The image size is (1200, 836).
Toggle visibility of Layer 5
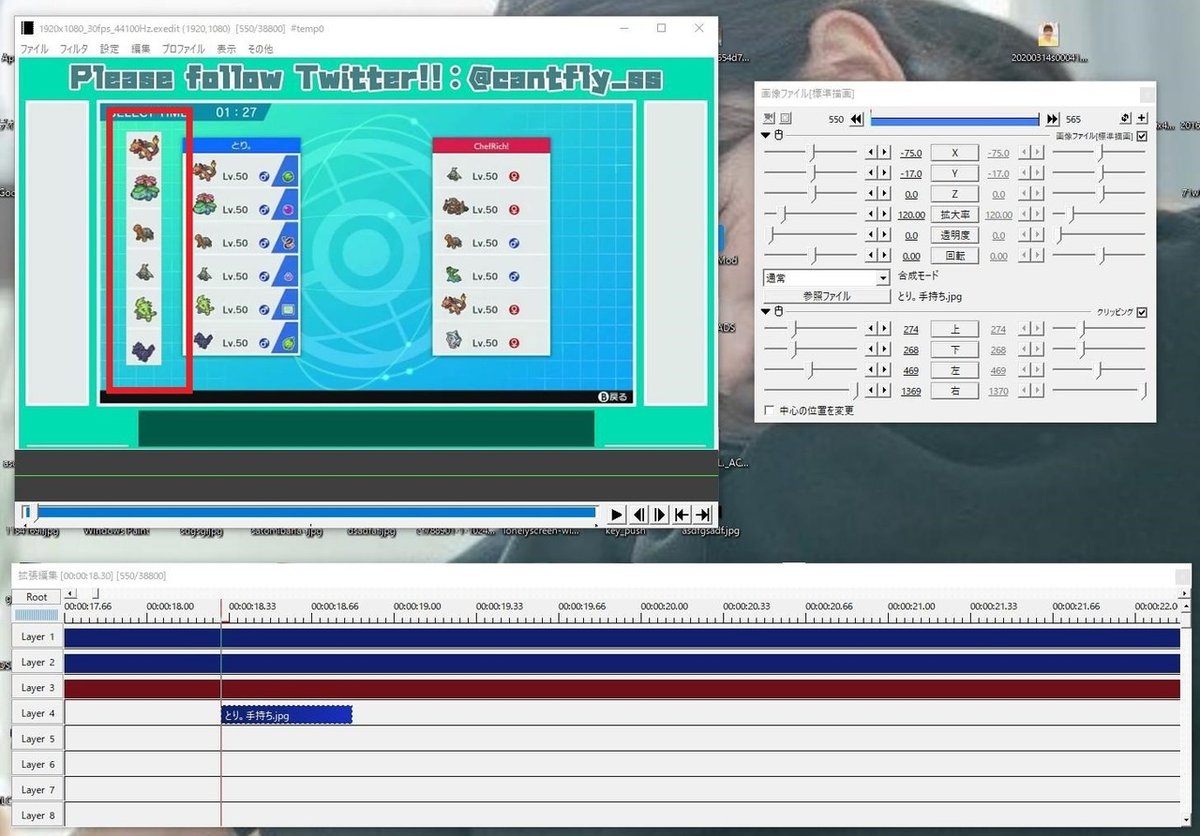tap(38, 739)
